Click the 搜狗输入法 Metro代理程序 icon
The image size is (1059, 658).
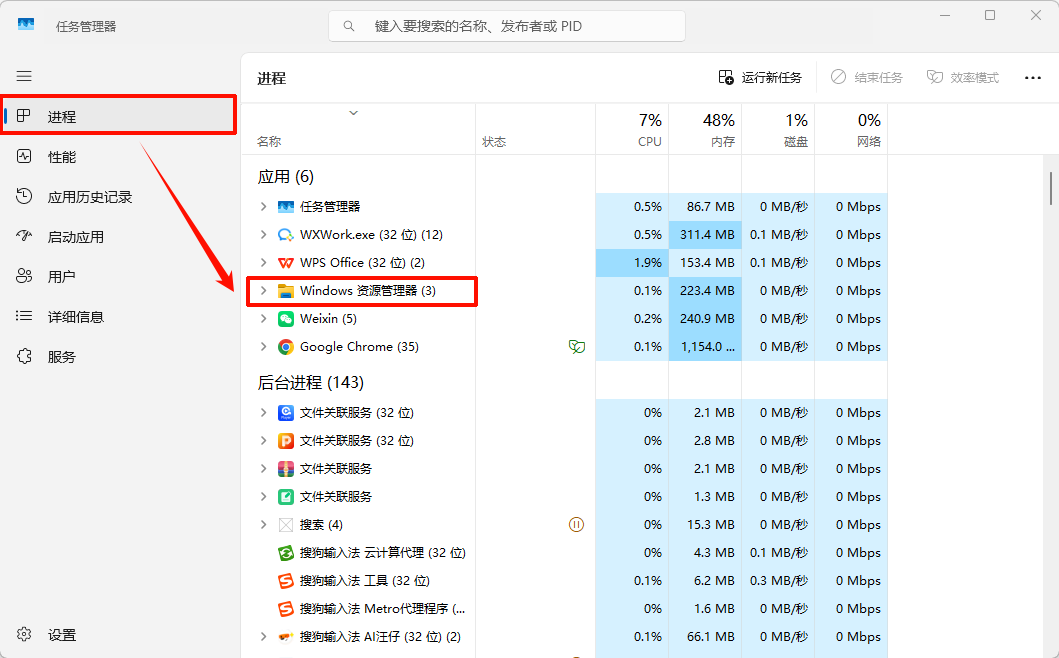[286, 609]
